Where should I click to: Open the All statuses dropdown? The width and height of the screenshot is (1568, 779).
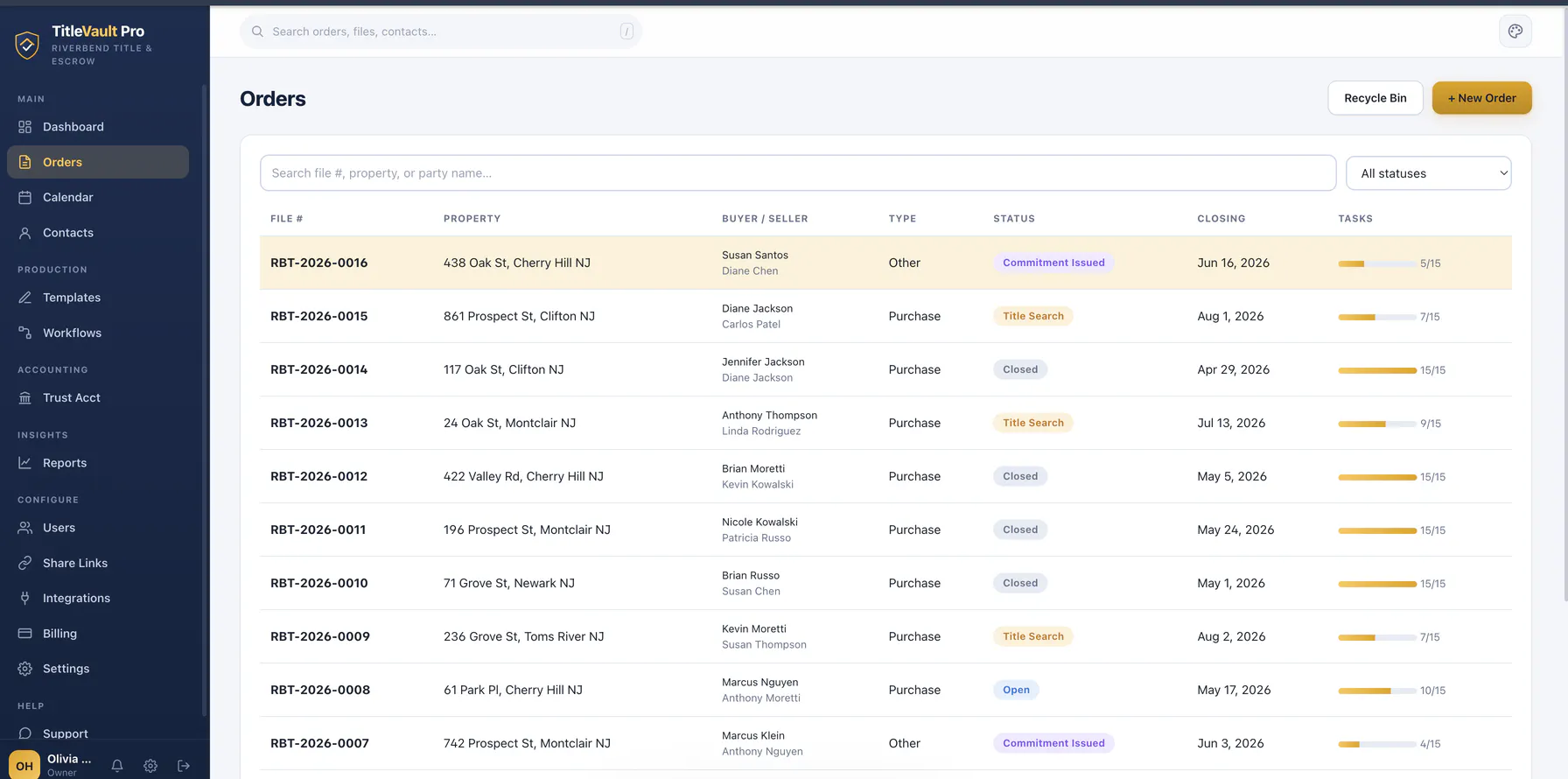coord(1428,173)
